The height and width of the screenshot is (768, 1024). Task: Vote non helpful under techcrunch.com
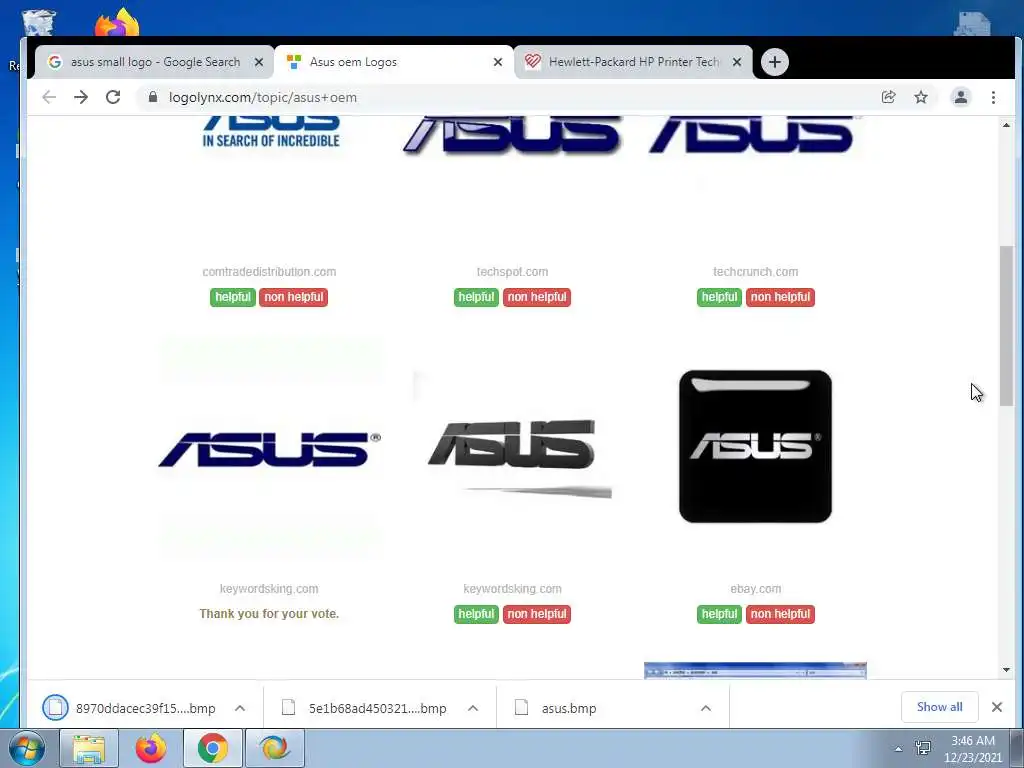pyautogui.click(x=780, y=297)
